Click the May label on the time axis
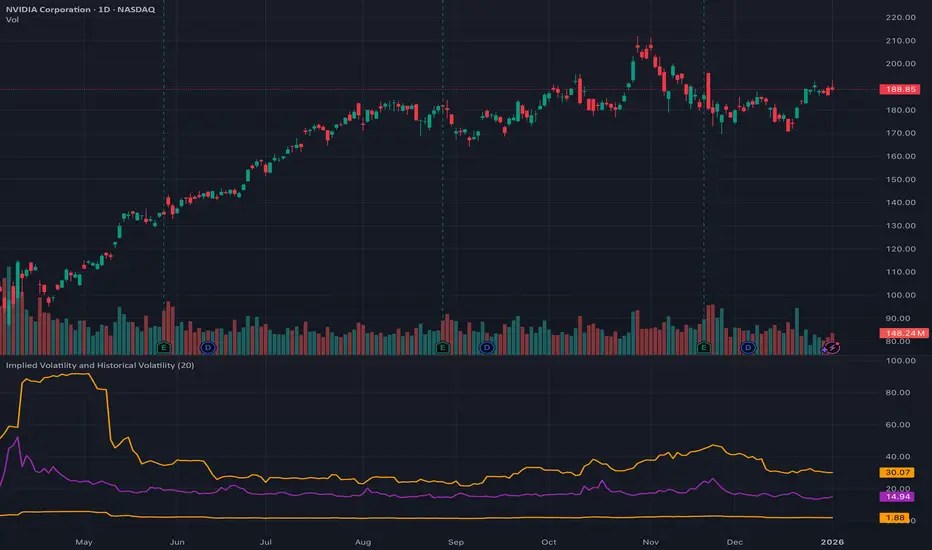This screenshot has height=550, width=932. tap(84, 542)
